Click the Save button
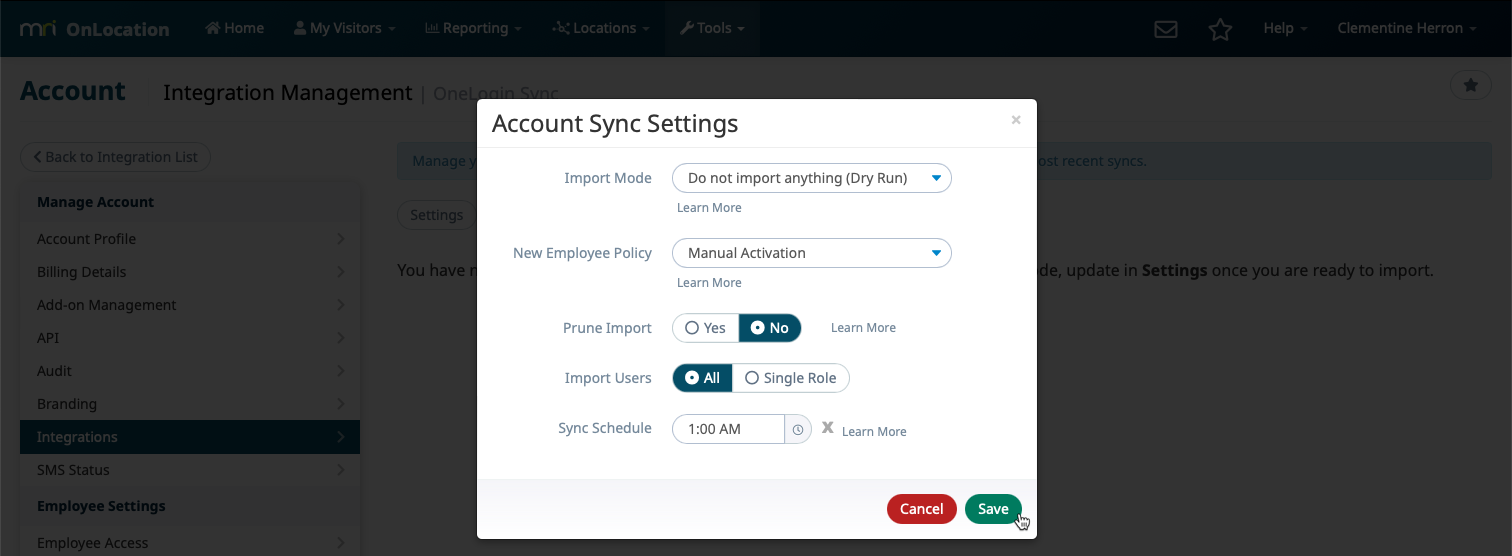The width and height of the screenshot is (1512, 556). pyautogui.click(x=993, y=509)
